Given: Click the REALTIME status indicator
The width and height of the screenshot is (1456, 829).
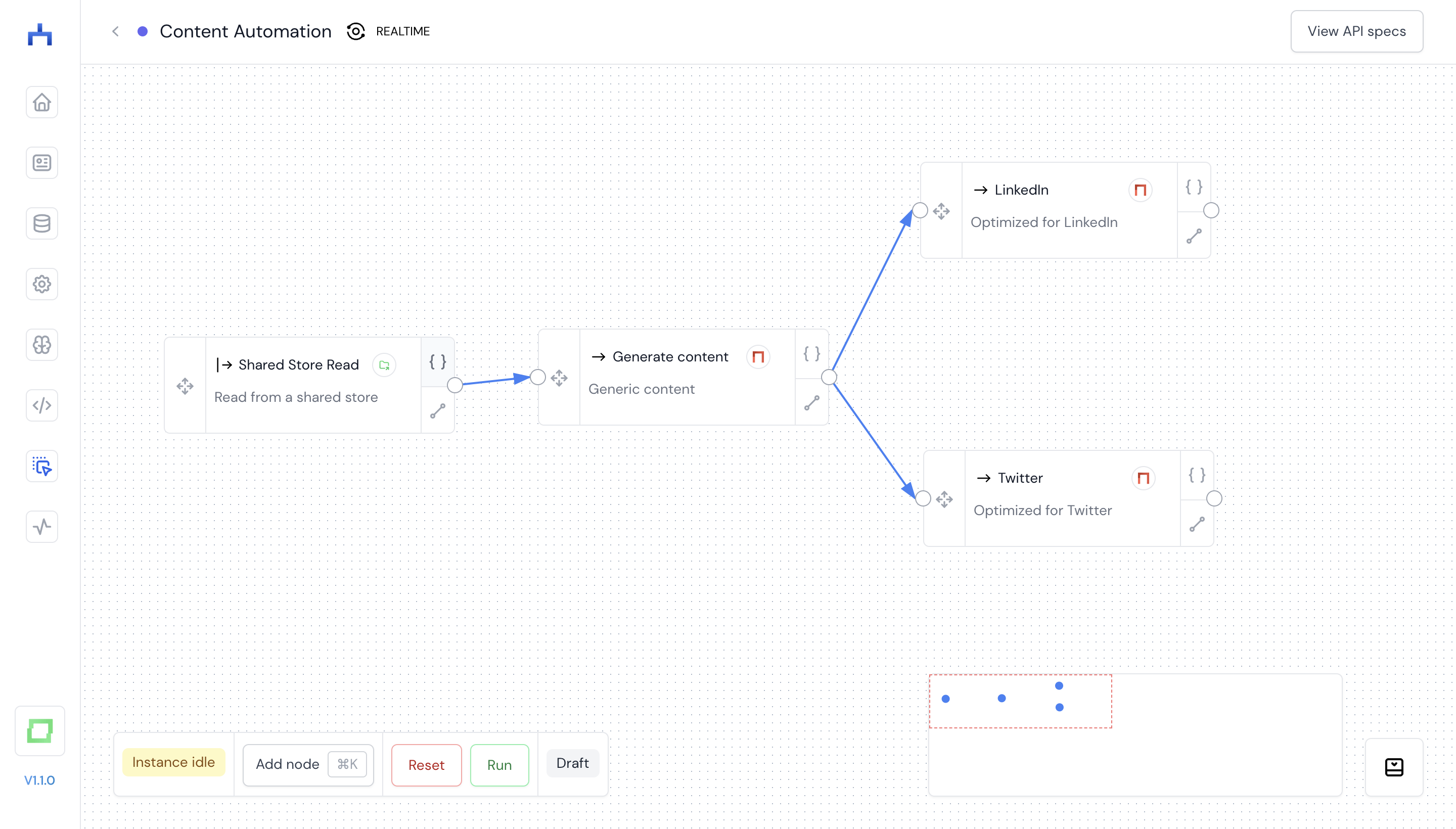Looking at the screenshot, I should 389,31.
